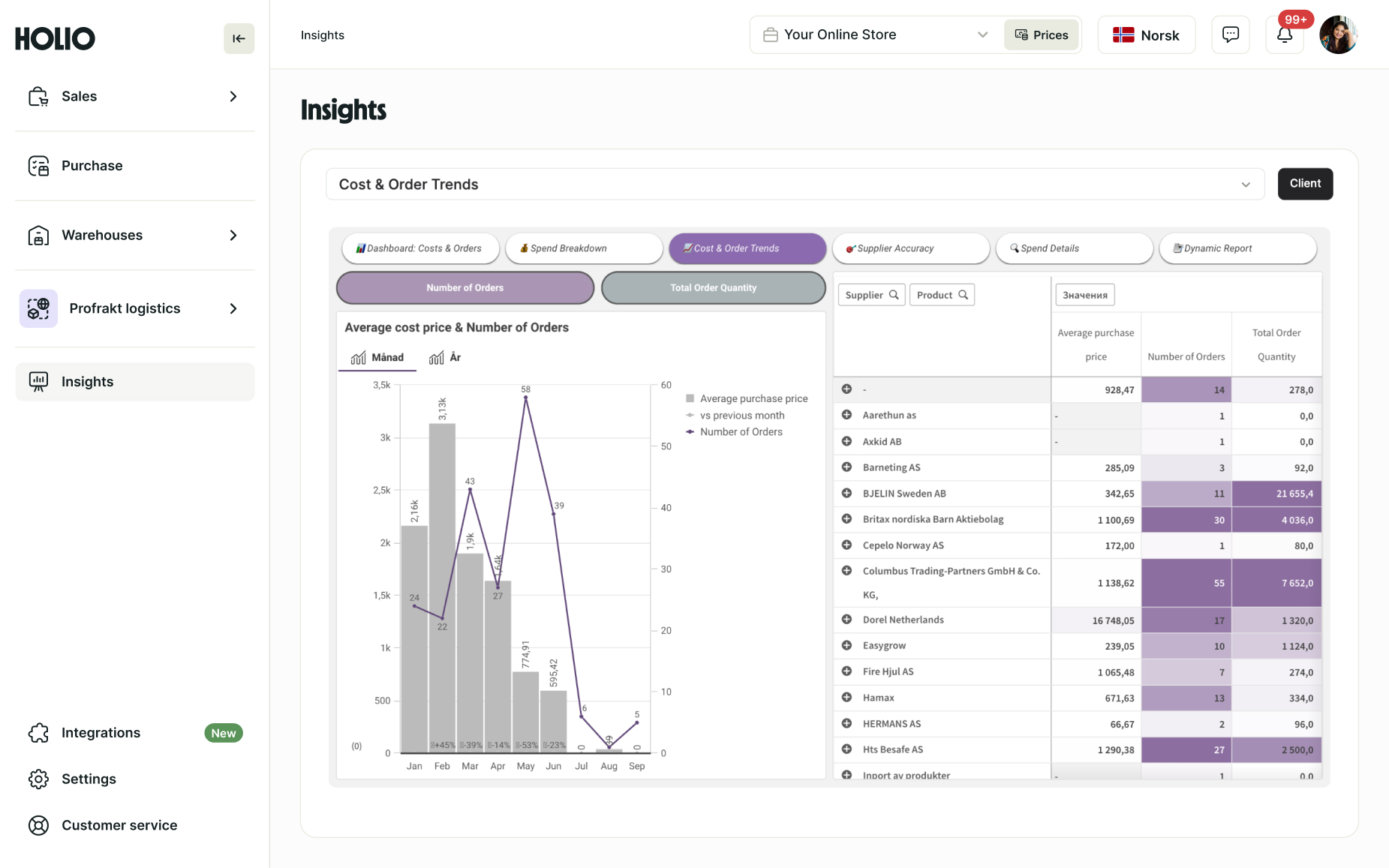The image size is (1389, 868).
Task: Toggle the Total Order Quantity view
Action: pyautogui.click(x=713, y=287)
